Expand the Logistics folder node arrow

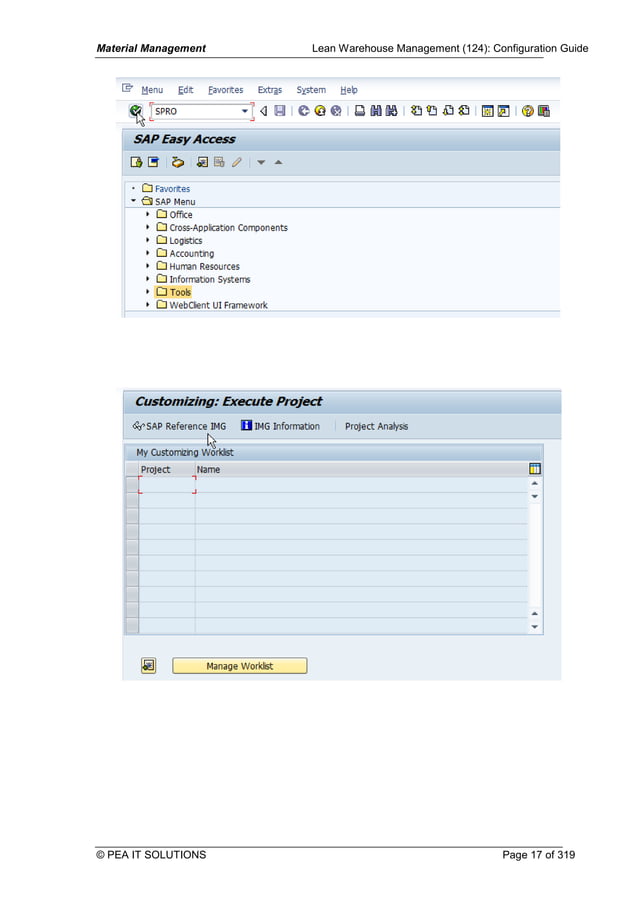[x=148, y=240]
